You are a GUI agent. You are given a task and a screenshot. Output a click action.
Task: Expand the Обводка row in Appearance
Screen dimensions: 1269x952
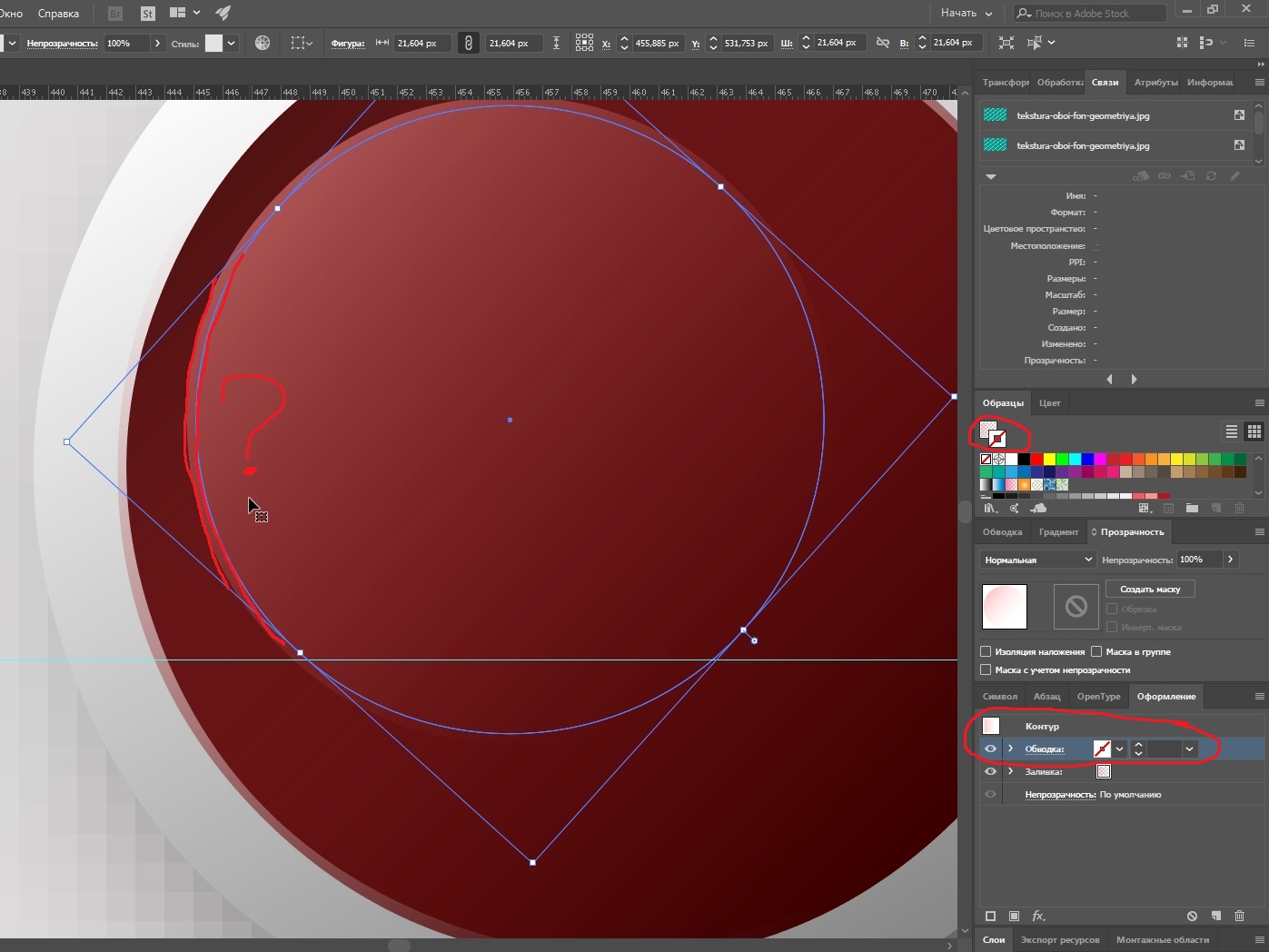pyautogui.click(x=1010, y=749)
